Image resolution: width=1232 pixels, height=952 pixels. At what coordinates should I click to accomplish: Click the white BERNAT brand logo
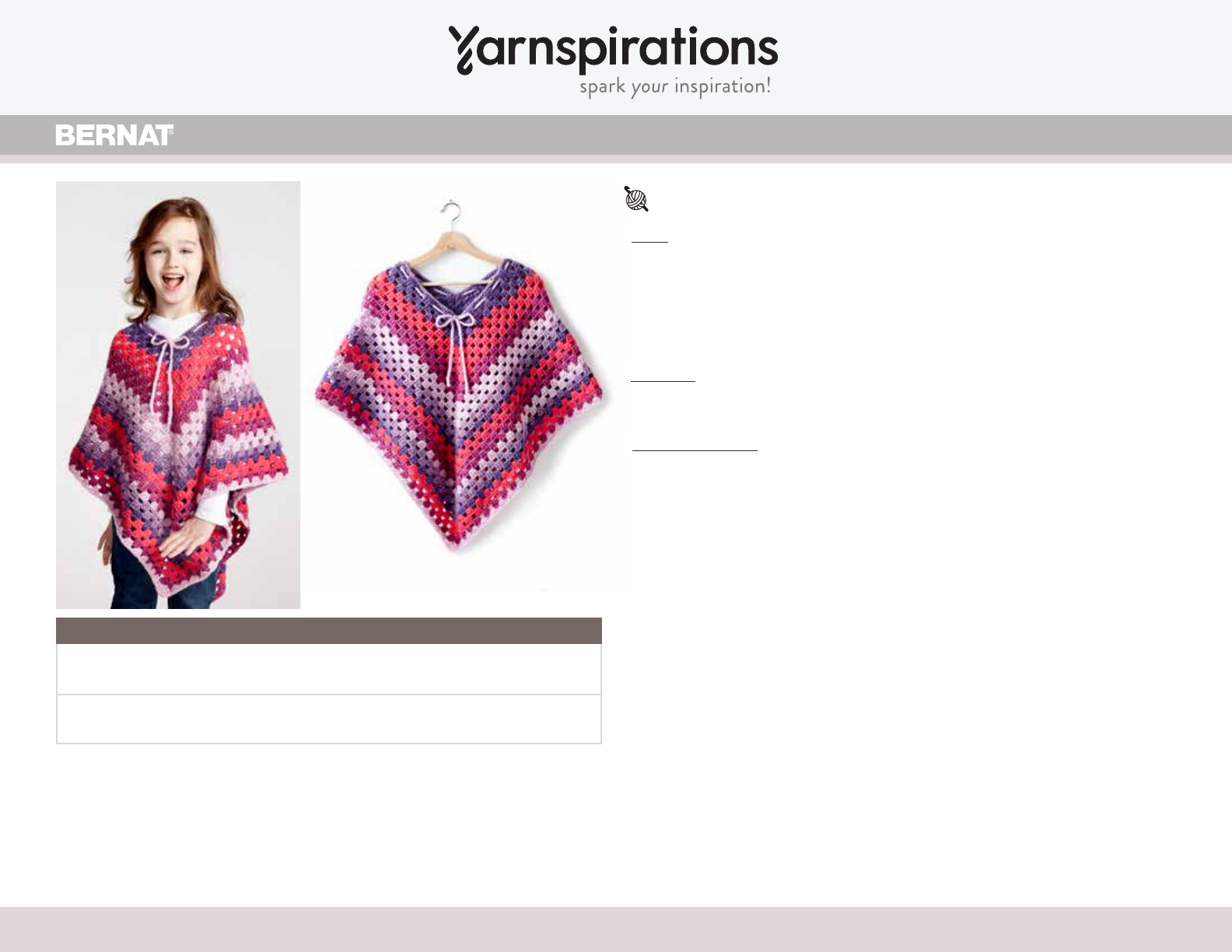coord(114,135)
